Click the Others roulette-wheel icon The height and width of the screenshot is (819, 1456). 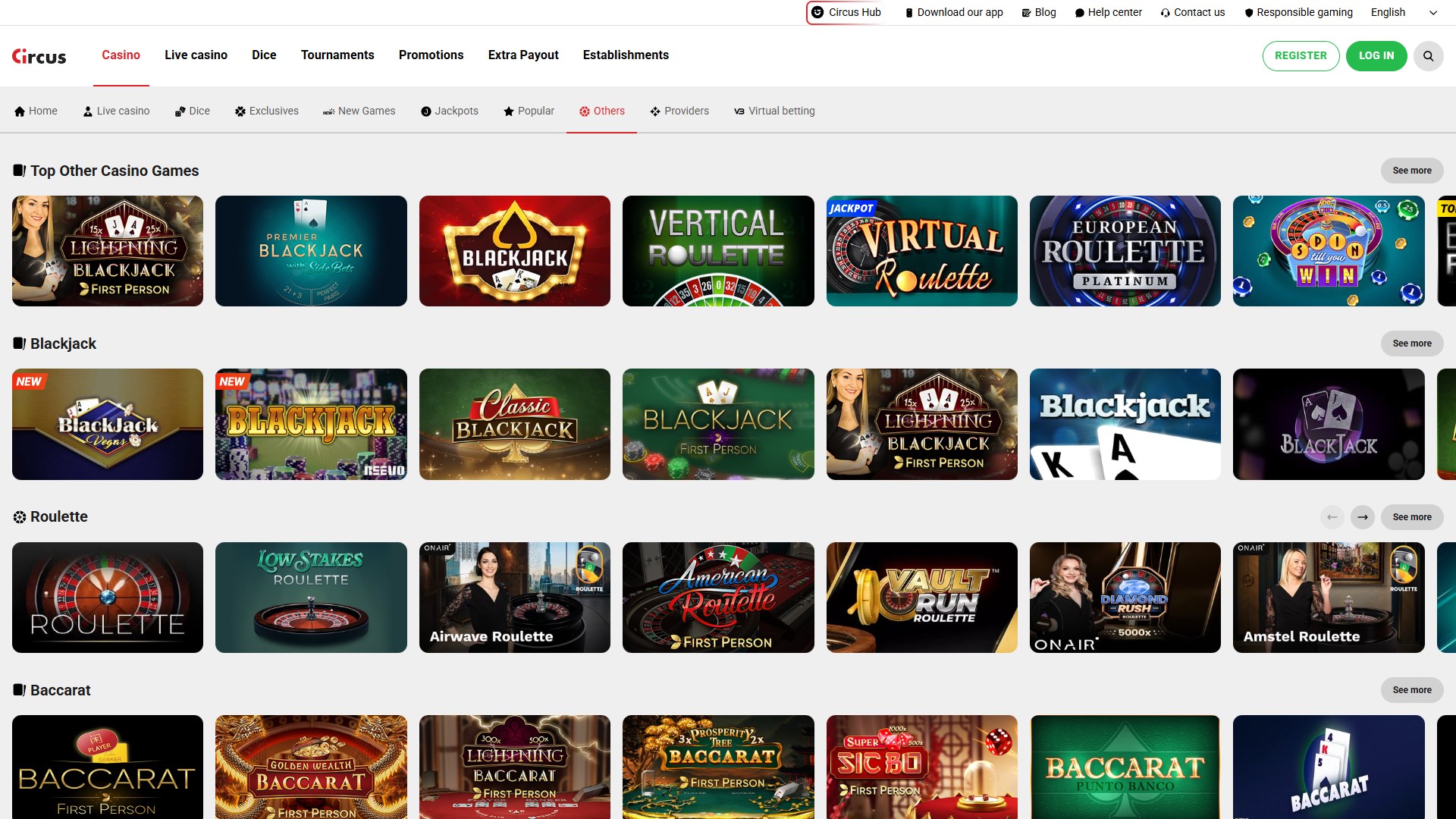click(585, 111)
